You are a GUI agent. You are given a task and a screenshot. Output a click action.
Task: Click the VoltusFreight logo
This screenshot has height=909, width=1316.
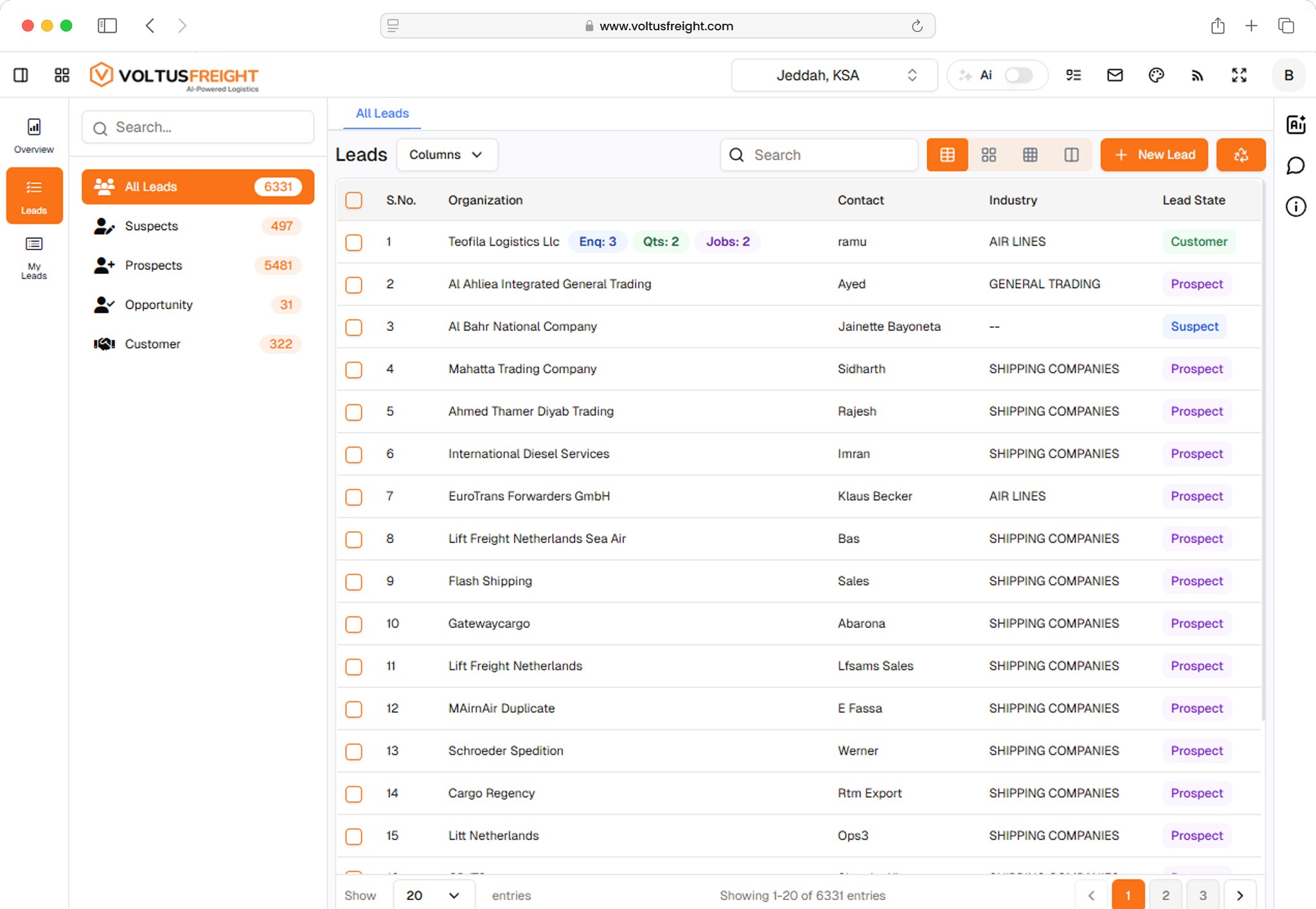tap(174, 76)
